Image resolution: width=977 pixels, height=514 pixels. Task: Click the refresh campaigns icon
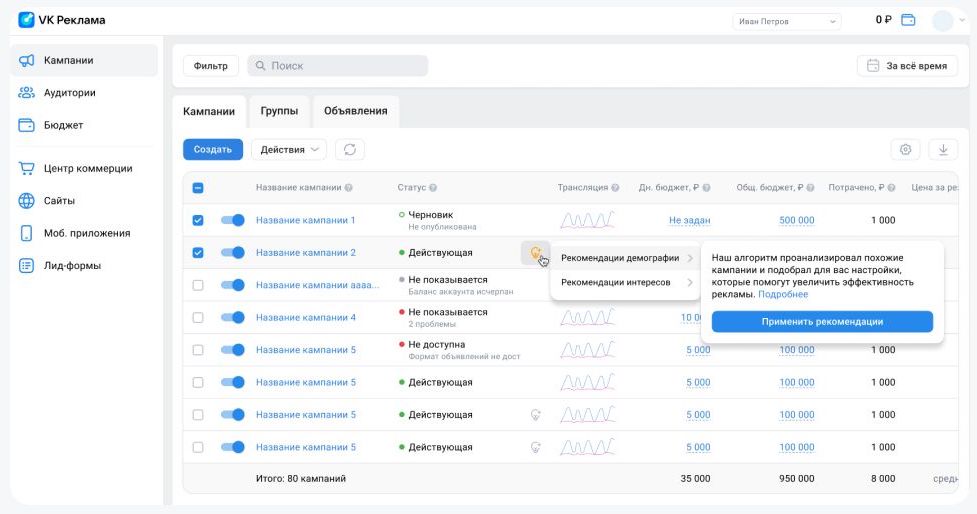pos(350,149)
